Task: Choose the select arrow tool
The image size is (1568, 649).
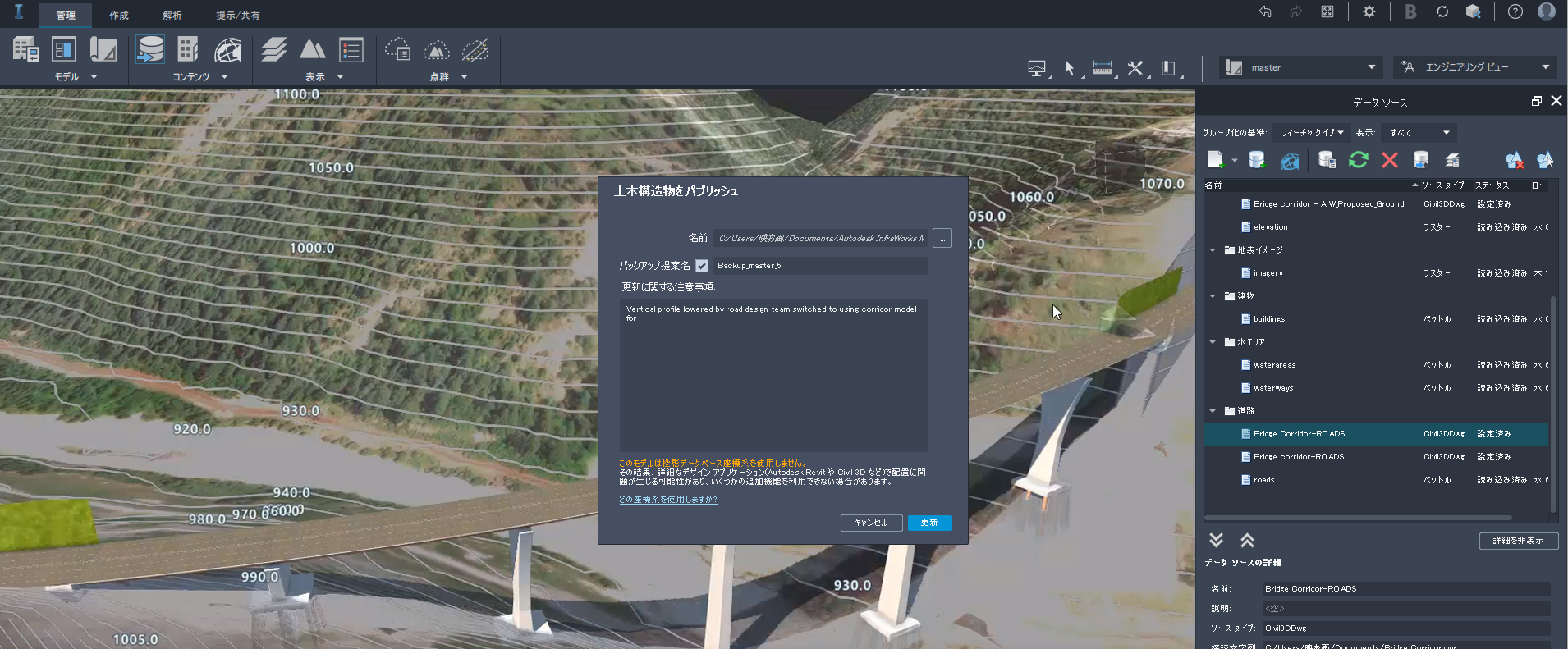Action: coord(1070,68)
